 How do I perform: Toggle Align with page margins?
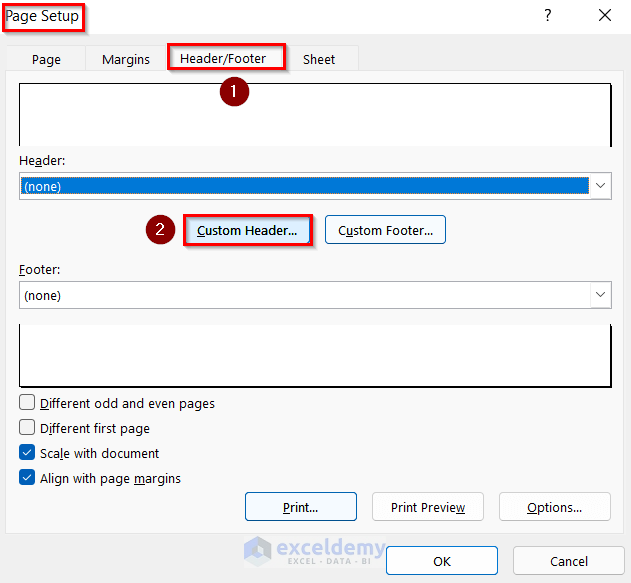click(x=27, y=478)
